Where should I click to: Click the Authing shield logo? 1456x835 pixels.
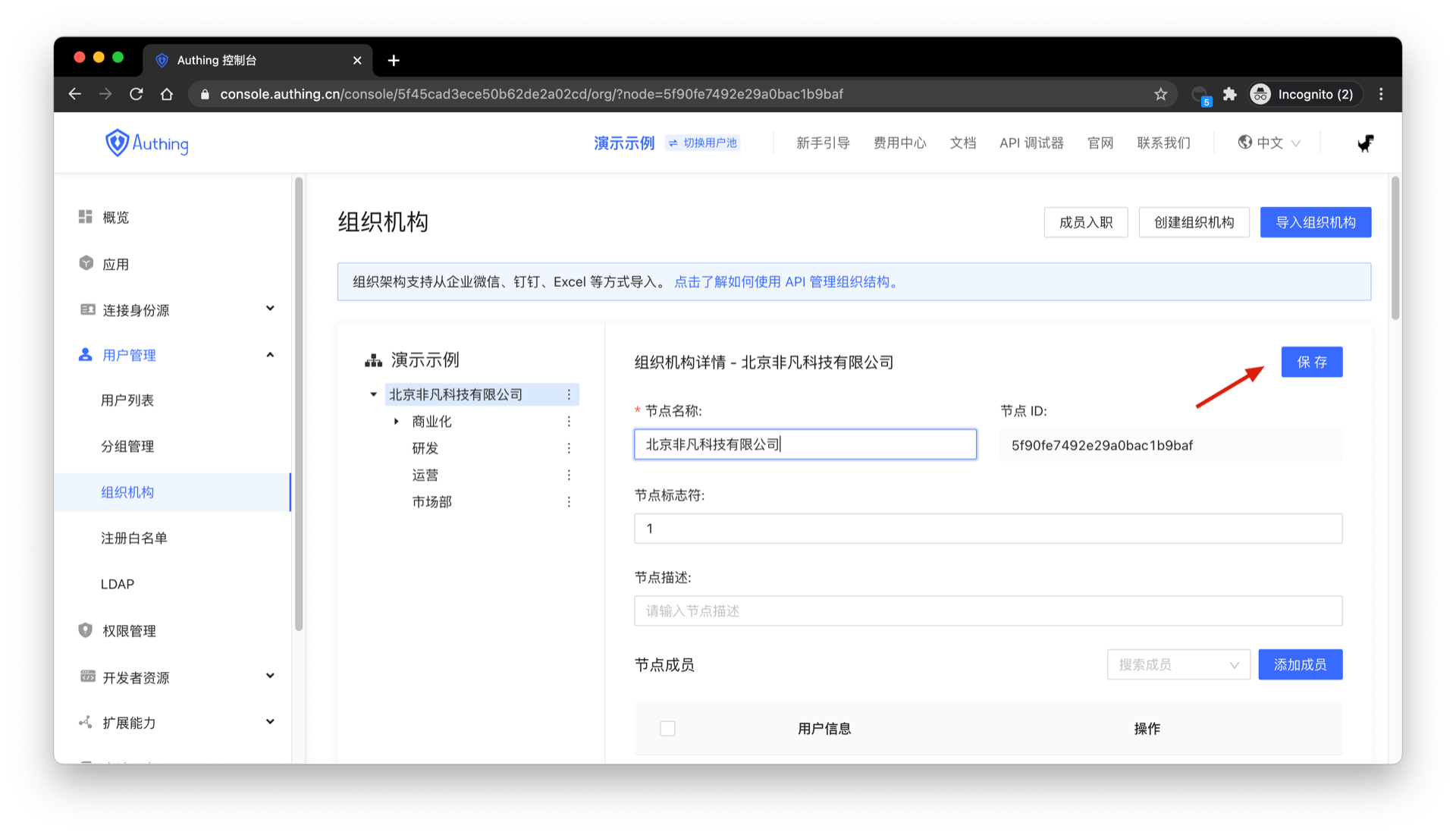pos(117,143)
